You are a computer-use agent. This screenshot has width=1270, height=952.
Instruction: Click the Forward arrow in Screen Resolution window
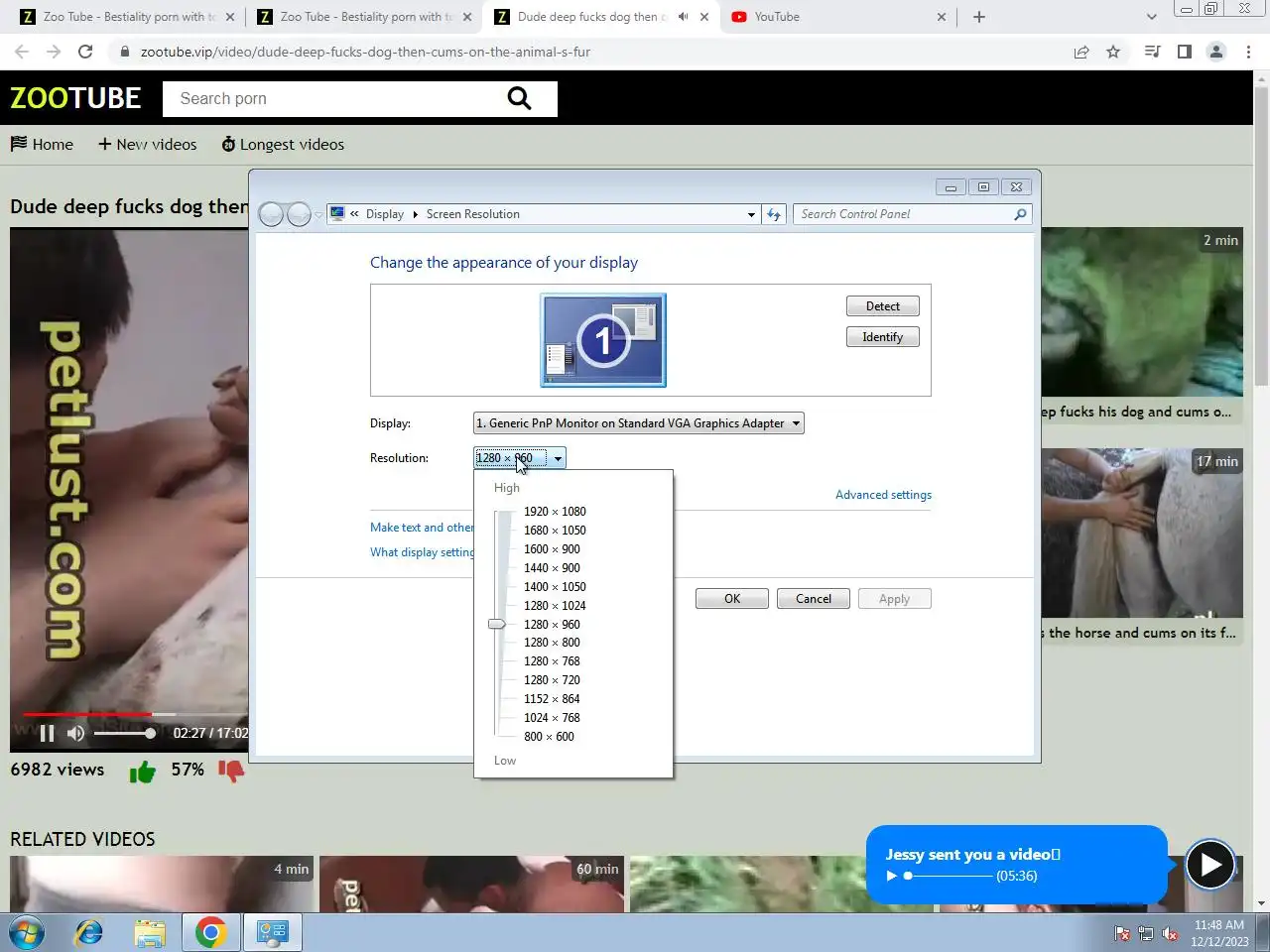pos(299,214)
